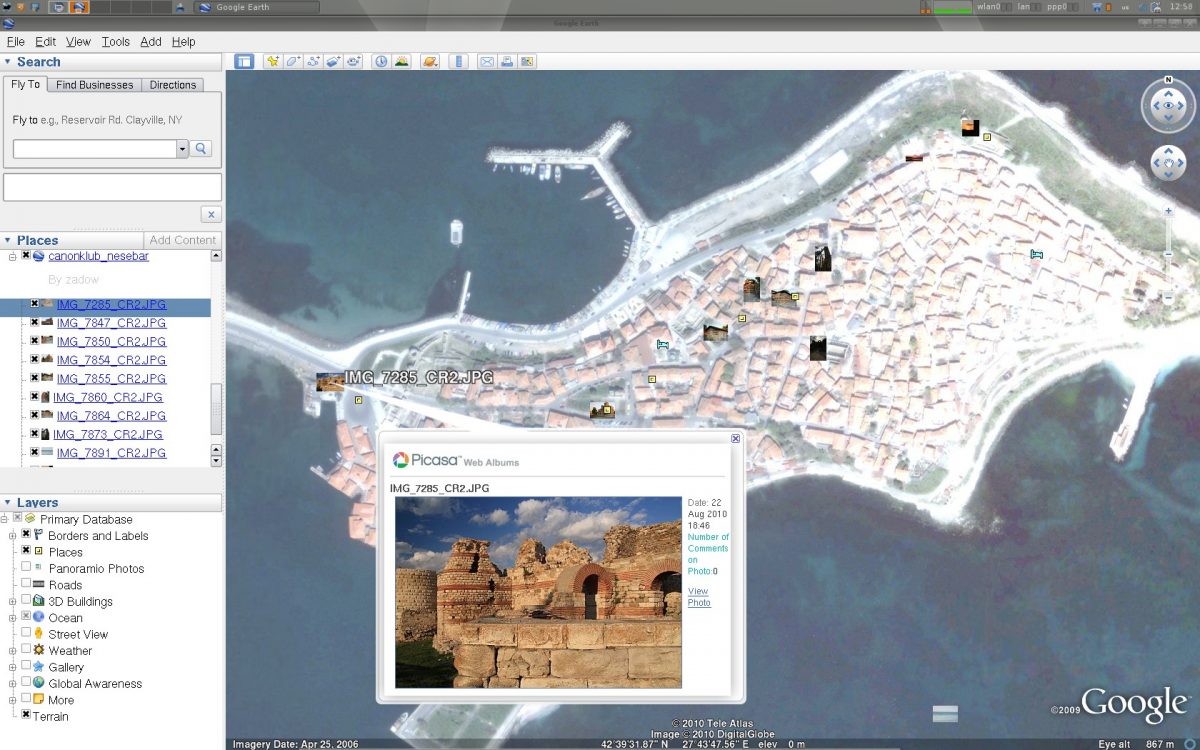Open IMG_7873_CR2.JPG in Places list
1200x750 pixels.
pyautogui.click(x=108, y=434)
